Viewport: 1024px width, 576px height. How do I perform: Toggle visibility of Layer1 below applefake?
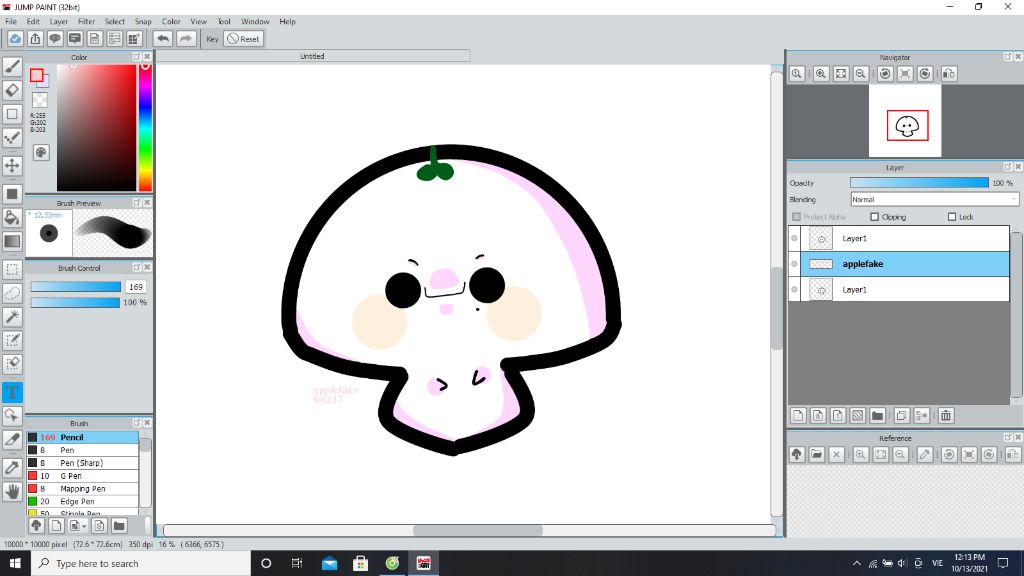tap(794, 289)
